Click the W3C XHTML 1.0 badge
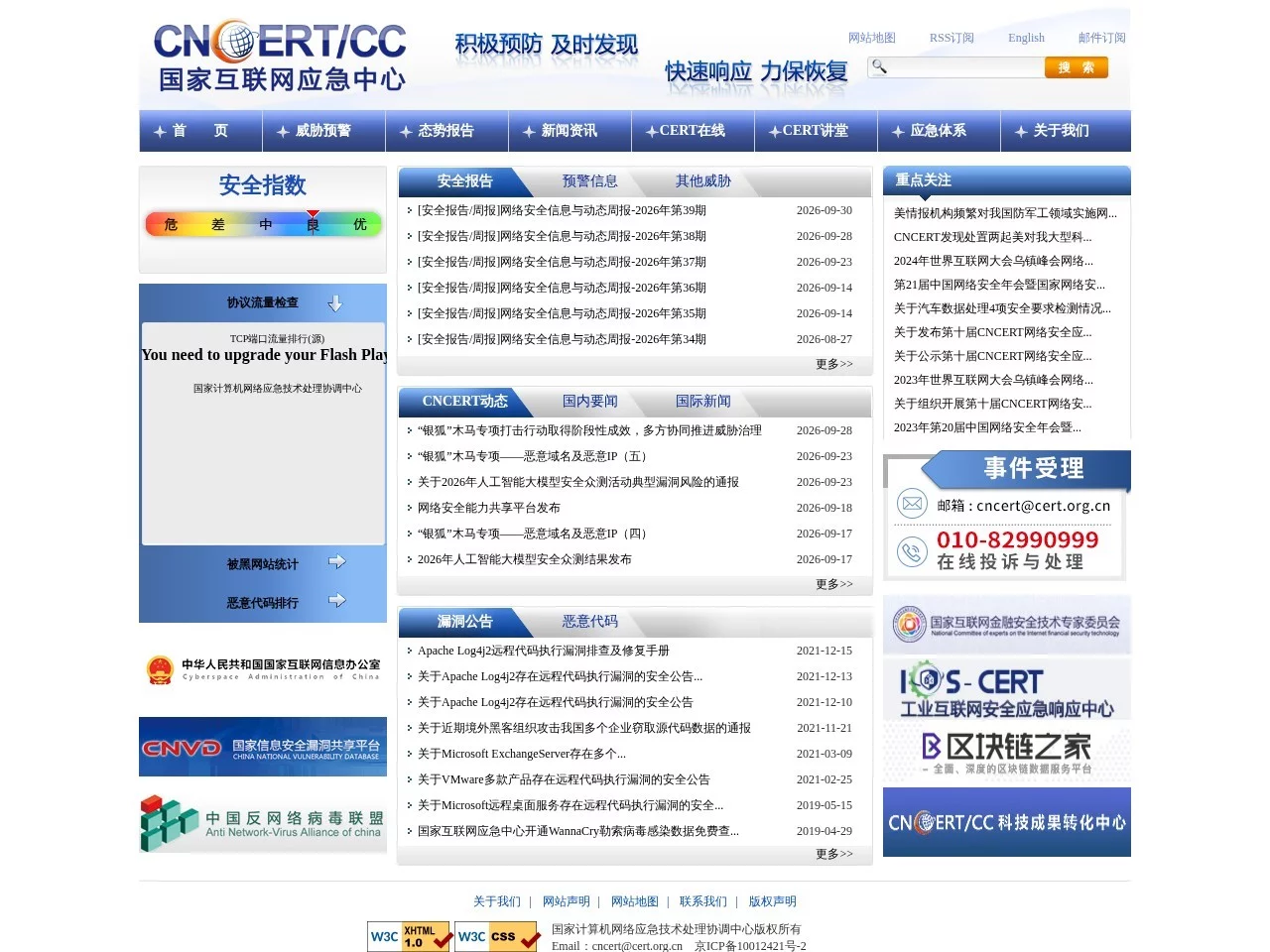Viewport: 1270px width, 952px height. coord(411,936)
